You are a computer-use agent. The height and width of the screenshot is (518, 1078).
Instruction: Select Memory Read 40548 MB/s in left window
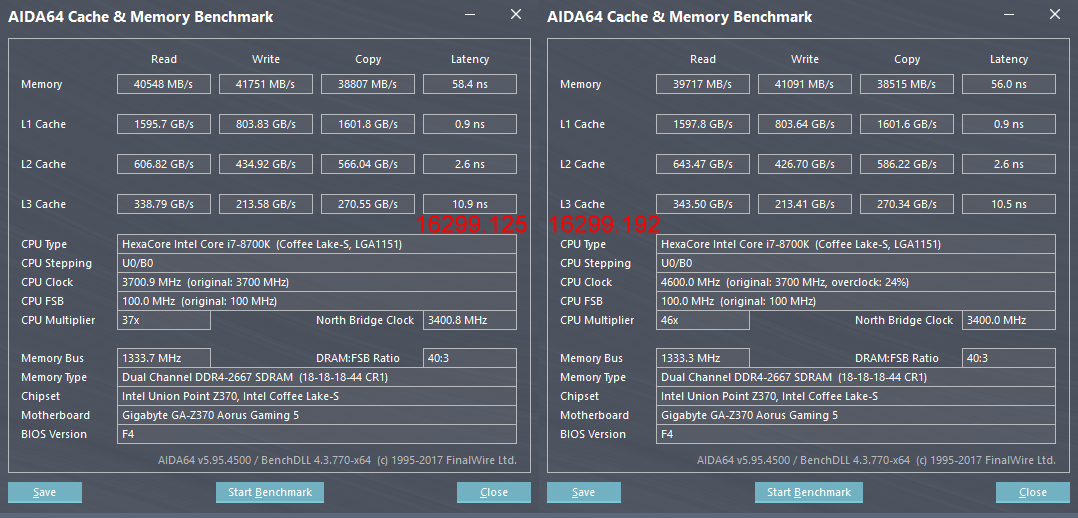pos(164,84)
